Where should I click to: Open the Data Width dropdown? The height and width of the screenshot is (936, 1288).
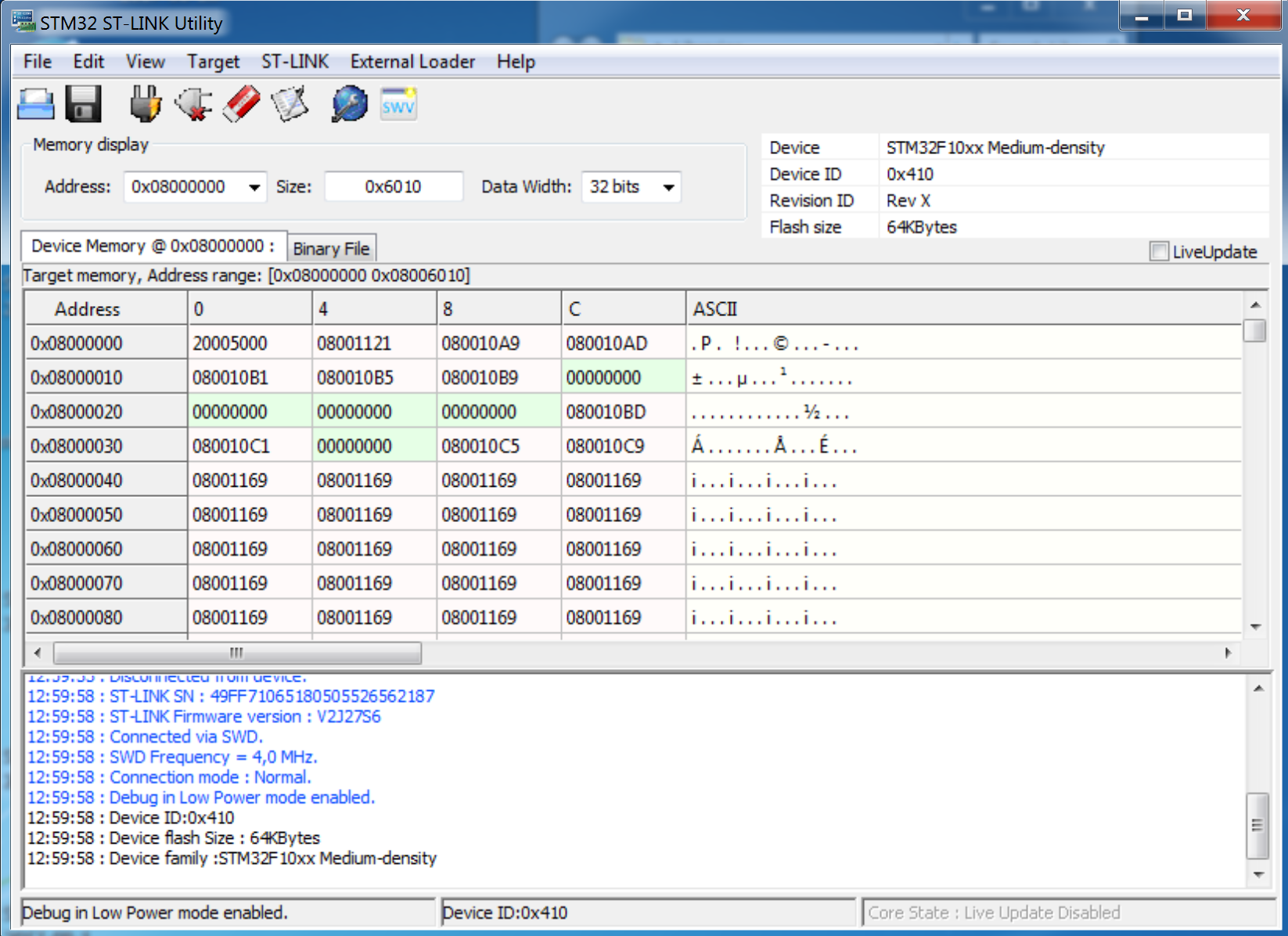pos(668,187)
